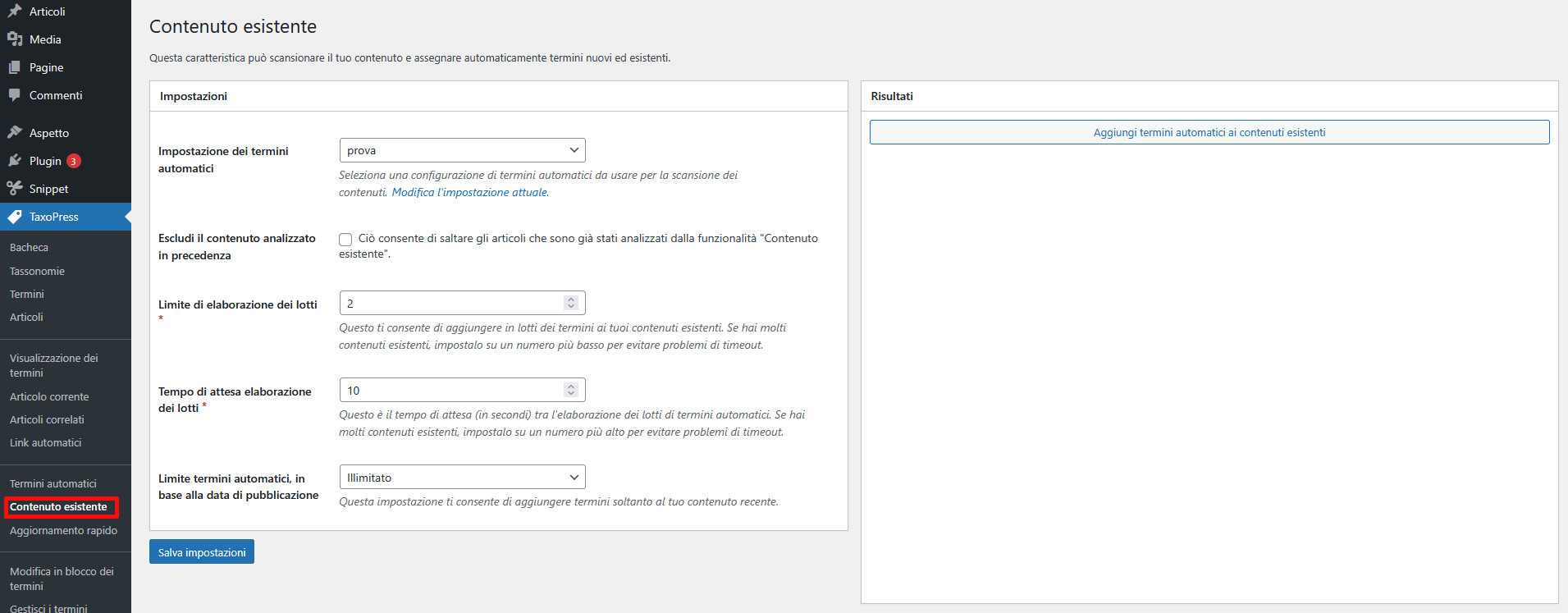Click the Contenuto esistente page heading

point(233,26)
